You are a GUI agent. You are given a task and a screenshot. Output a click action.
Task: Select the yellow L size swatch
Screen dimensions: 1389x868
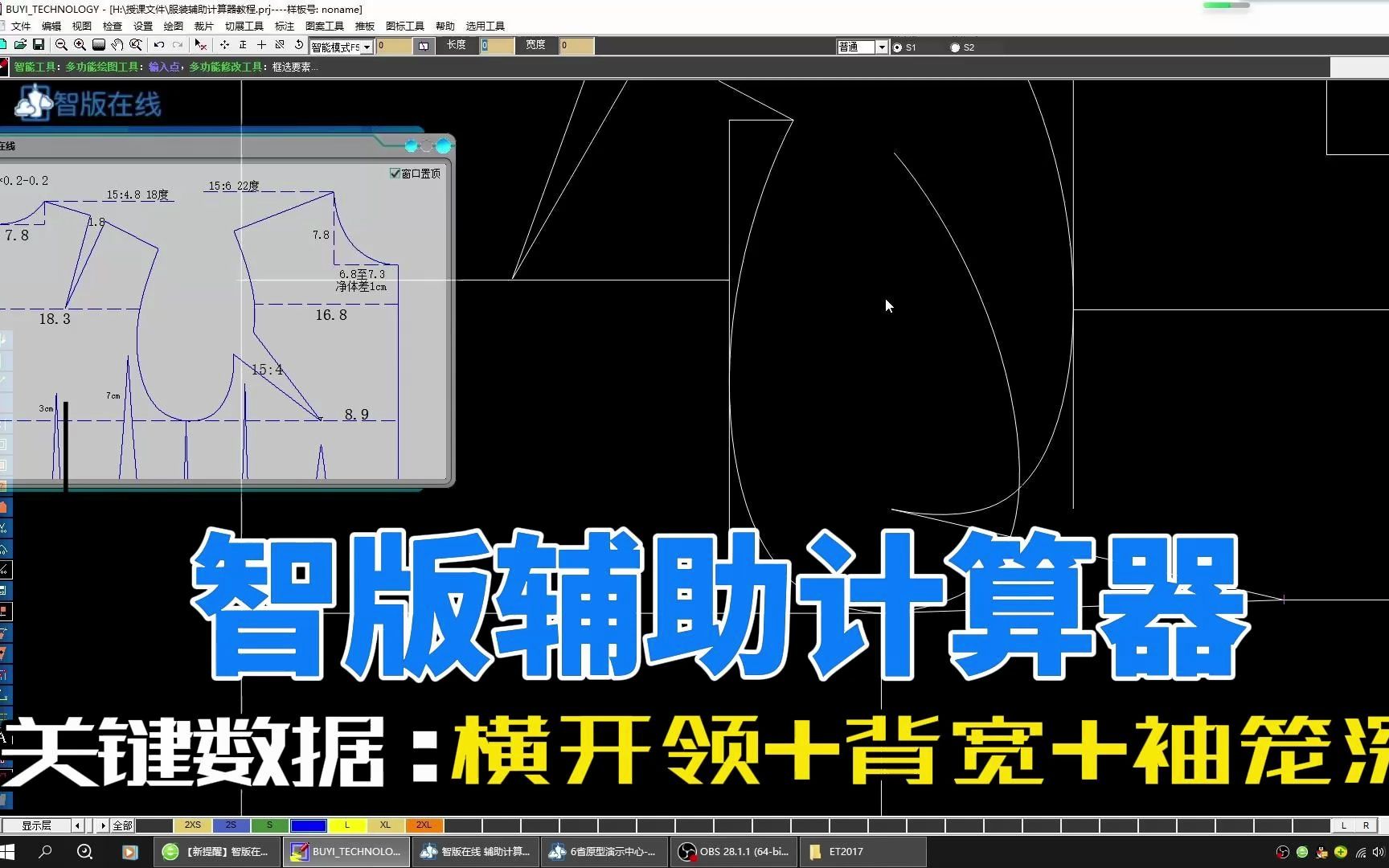point(347,825)
